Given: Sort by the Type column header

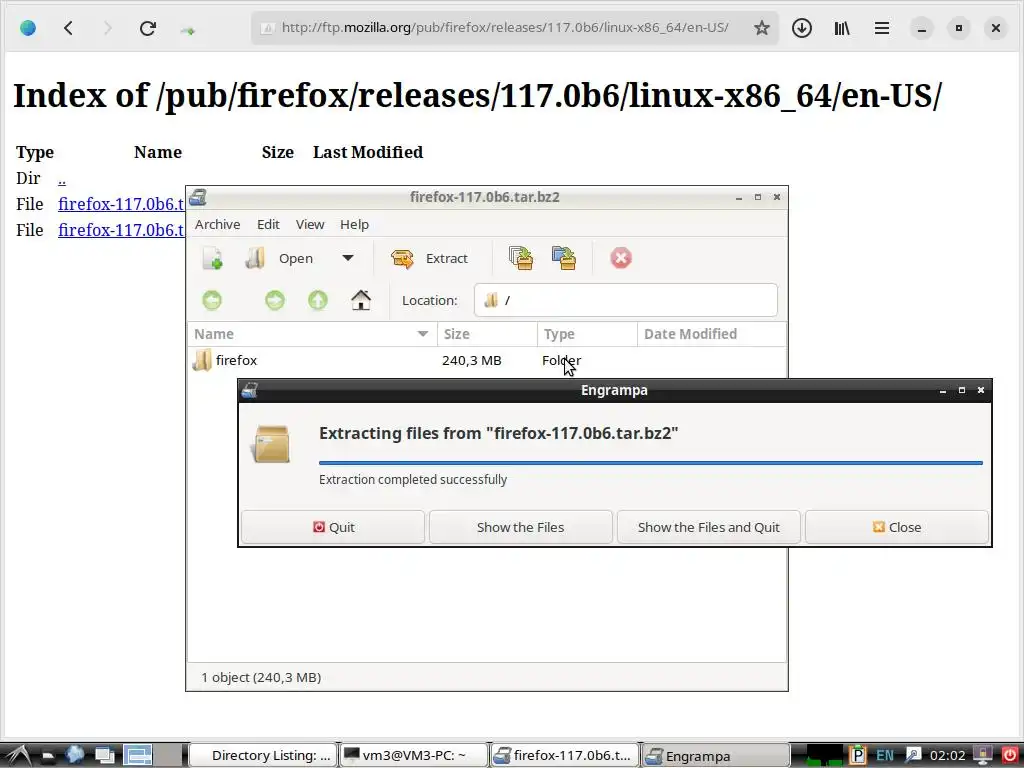Looking at the screenshot, I should click(587, 334).
